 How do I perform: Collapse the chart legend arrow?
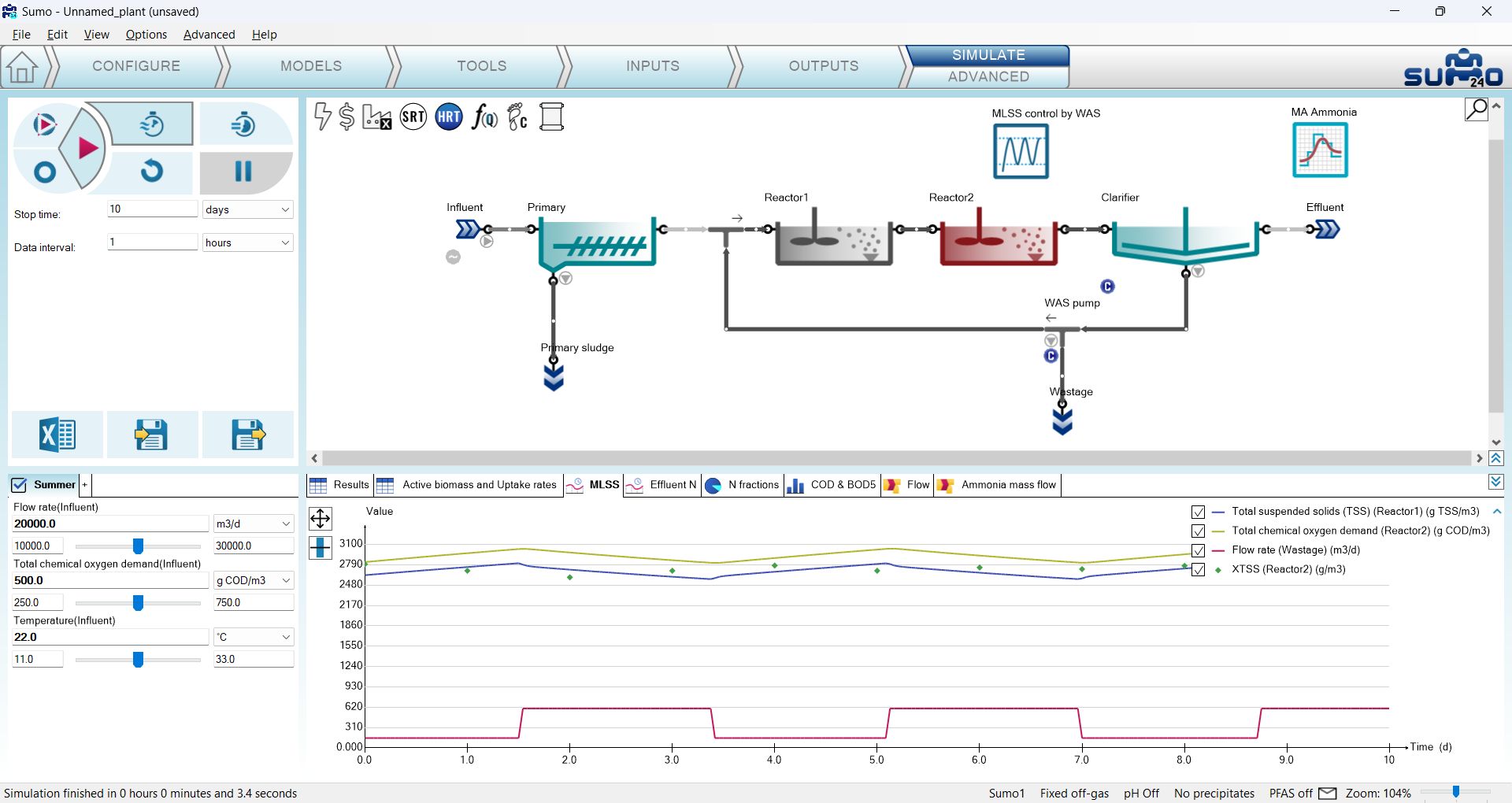click(1497, 512)
